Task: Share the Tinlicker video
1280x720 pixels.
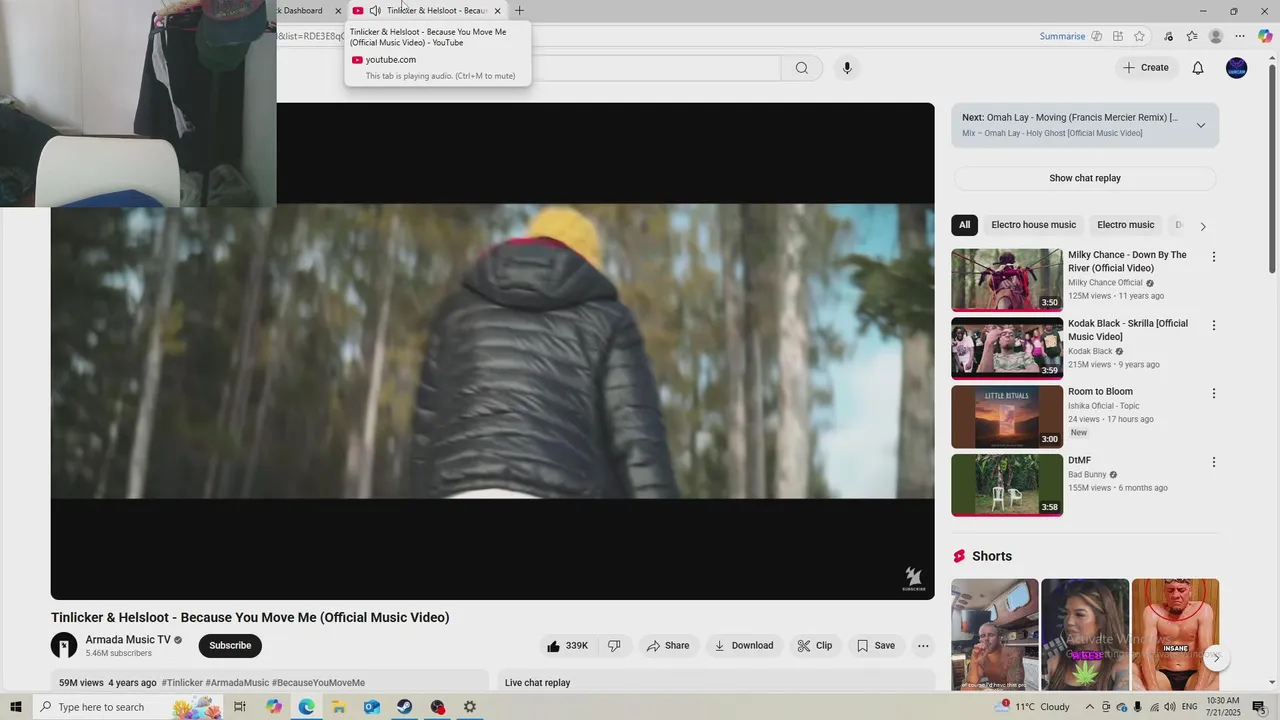Action: click(x=668, y=646)
